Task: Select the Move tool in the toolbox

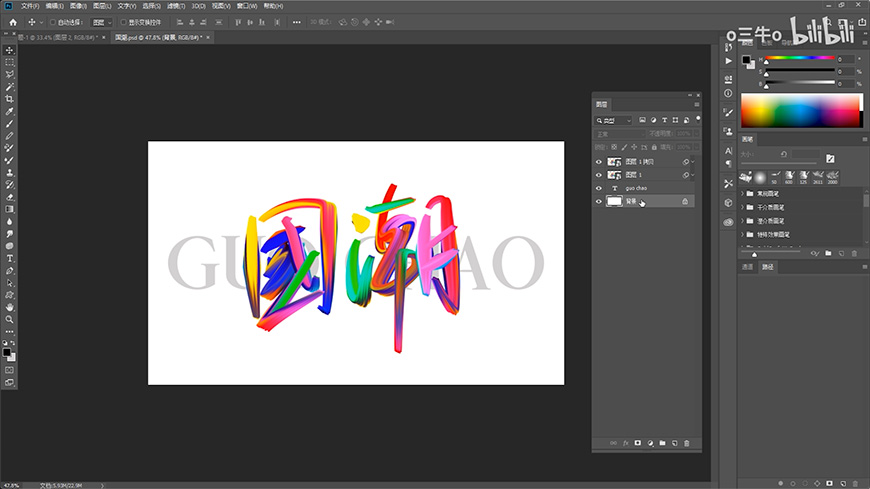Action: (x=10, y=50)
